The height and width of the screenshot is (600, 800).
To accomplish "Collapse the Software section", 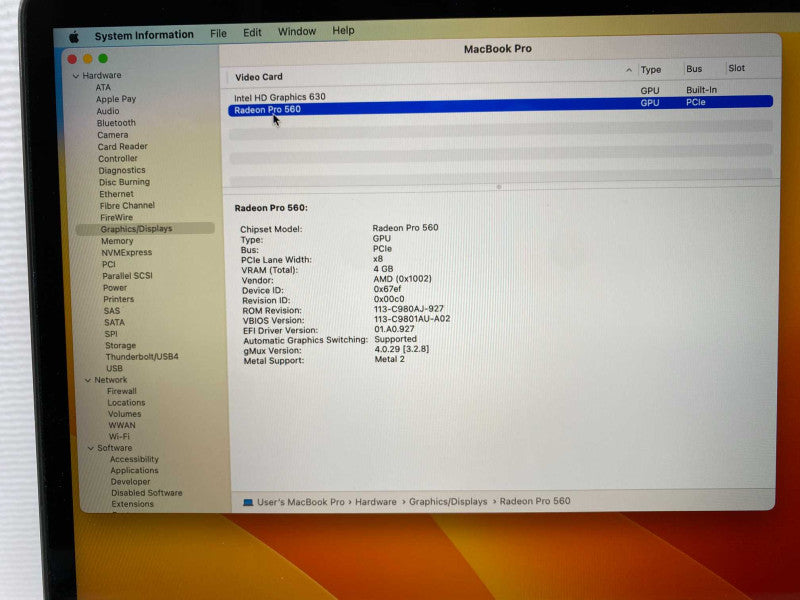I will pyautogui.click(x=91, y=448).
